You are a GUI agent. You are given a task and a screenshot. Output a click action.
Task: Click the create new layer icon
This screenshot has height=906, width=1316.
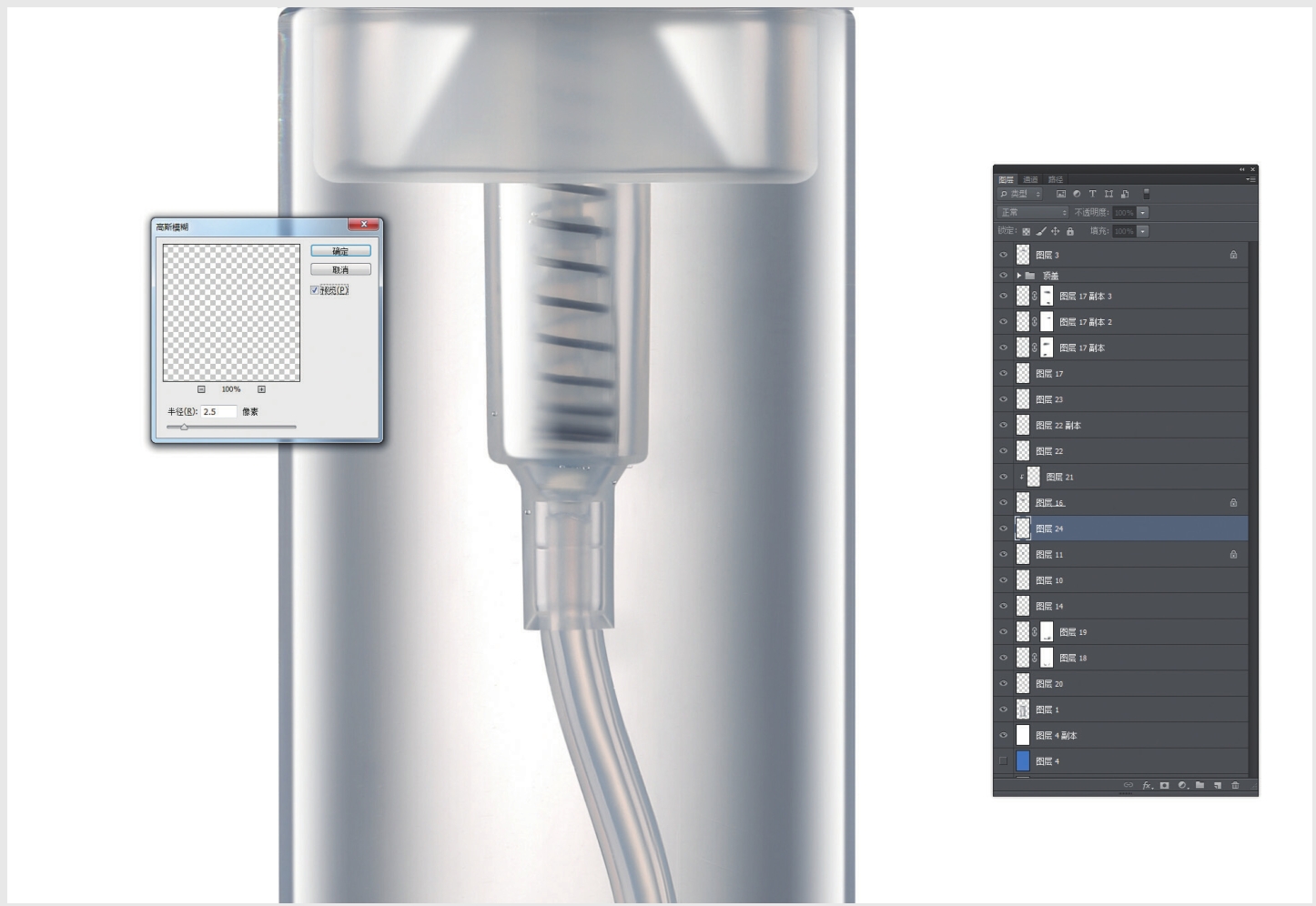(1218, 785)
